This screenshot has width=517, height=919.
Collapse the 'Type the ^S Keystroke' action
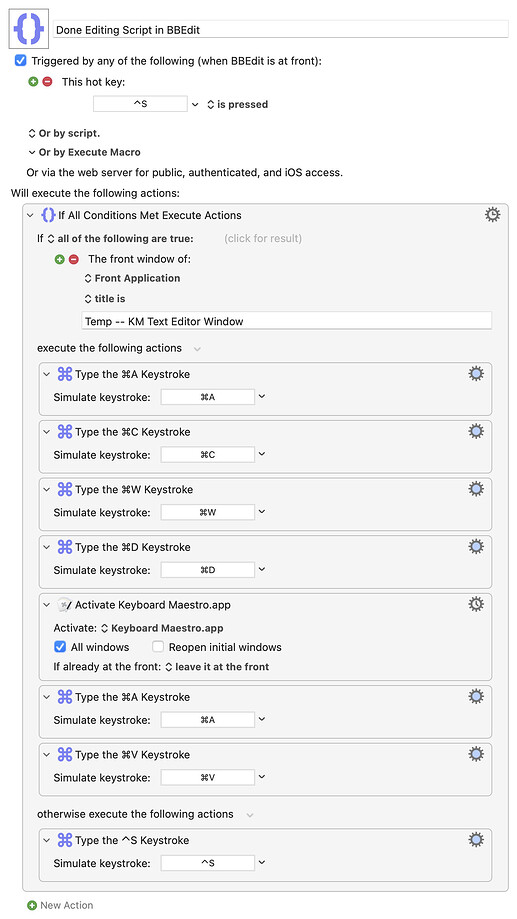click(x=47, y=840)
